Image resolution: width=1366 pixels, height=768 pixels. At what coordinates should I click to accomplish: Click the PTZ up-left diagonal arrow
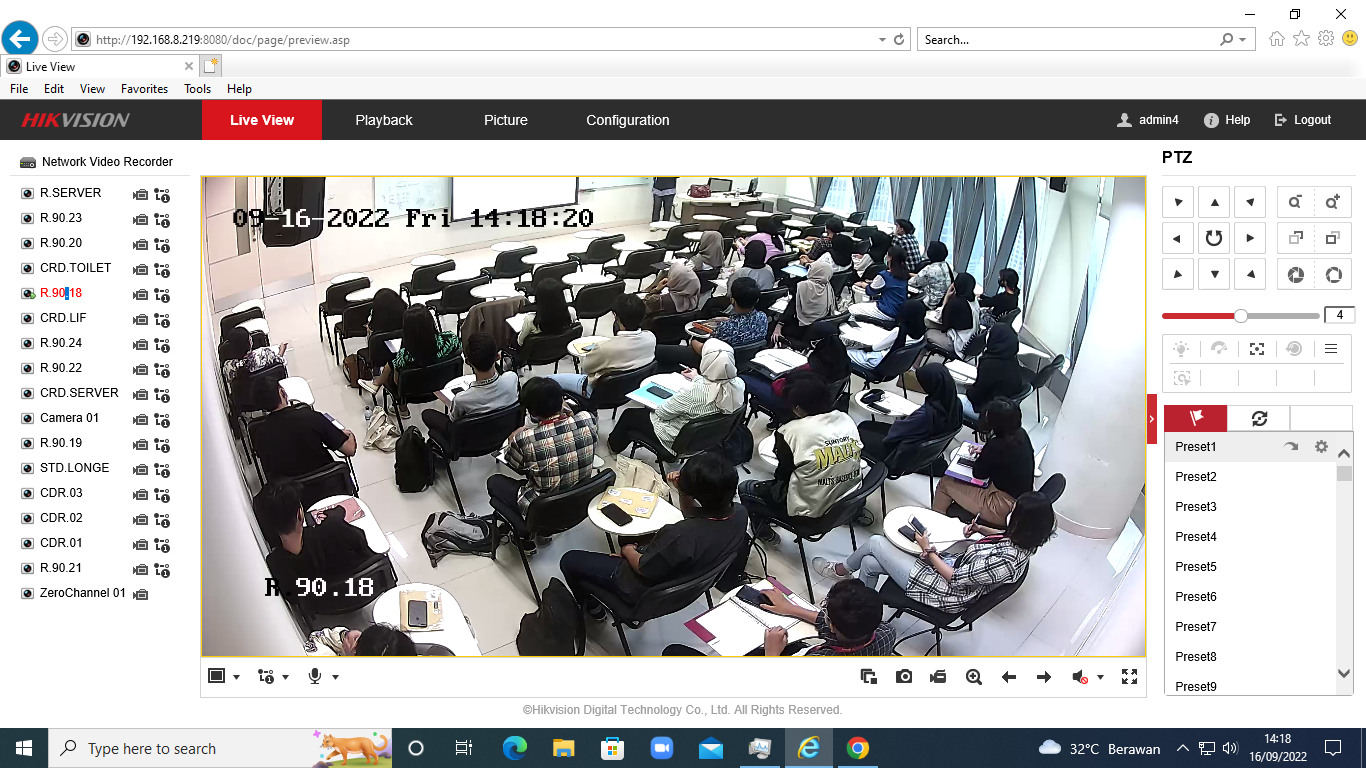(x=1178, y=202)
